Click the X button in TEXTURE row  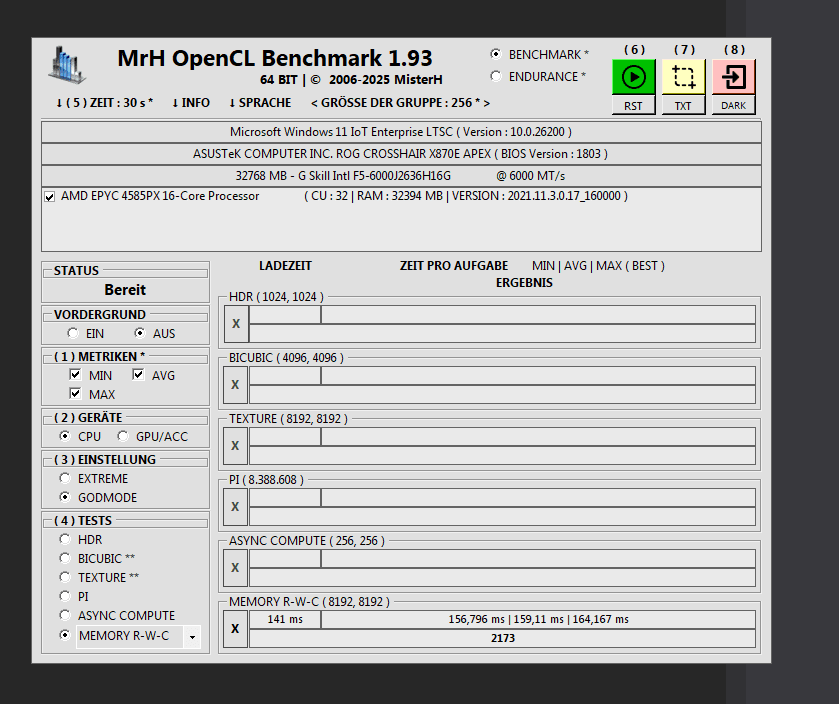235,446
